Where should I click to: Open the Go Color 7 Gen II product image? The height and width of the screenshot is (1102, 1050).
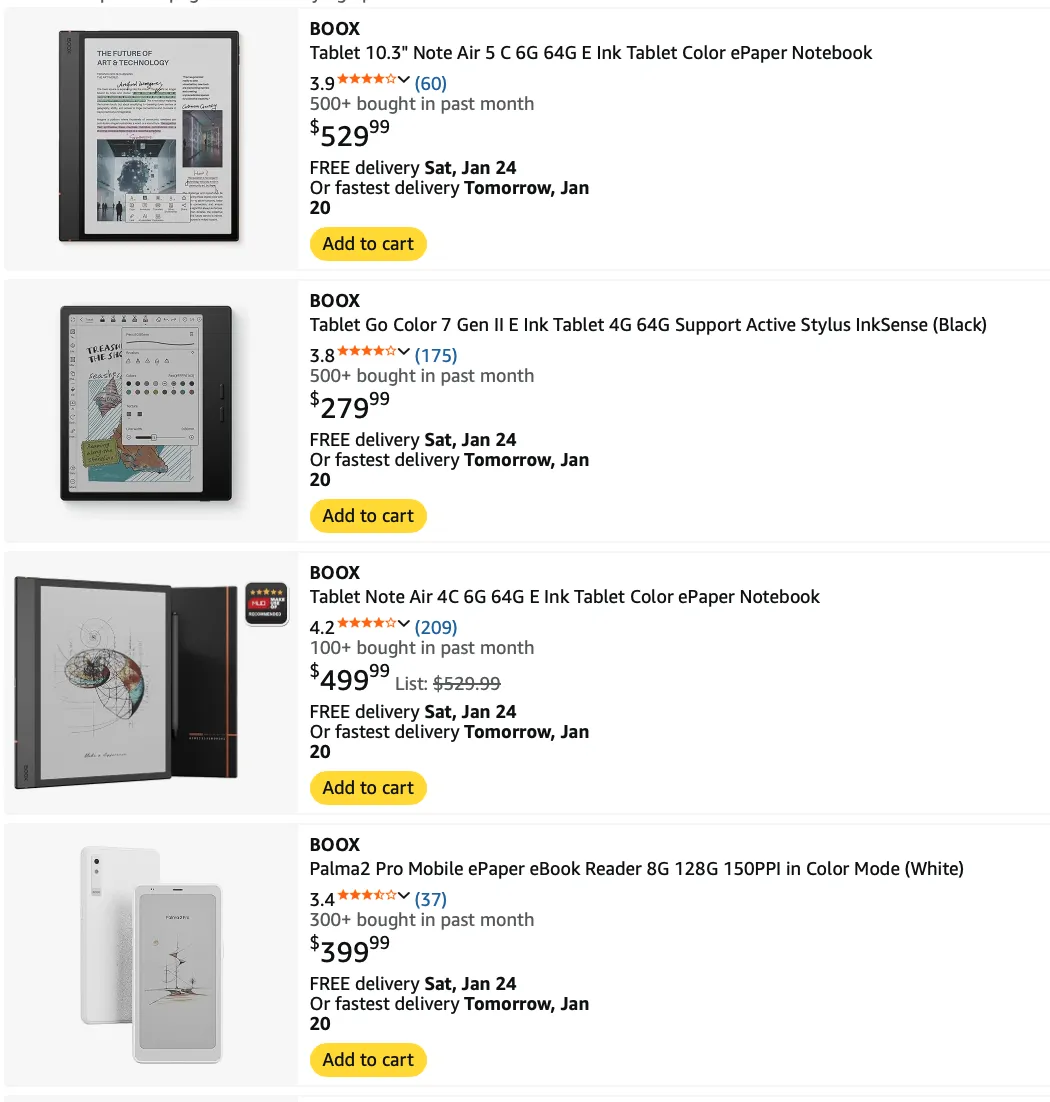tap(147, 403)
